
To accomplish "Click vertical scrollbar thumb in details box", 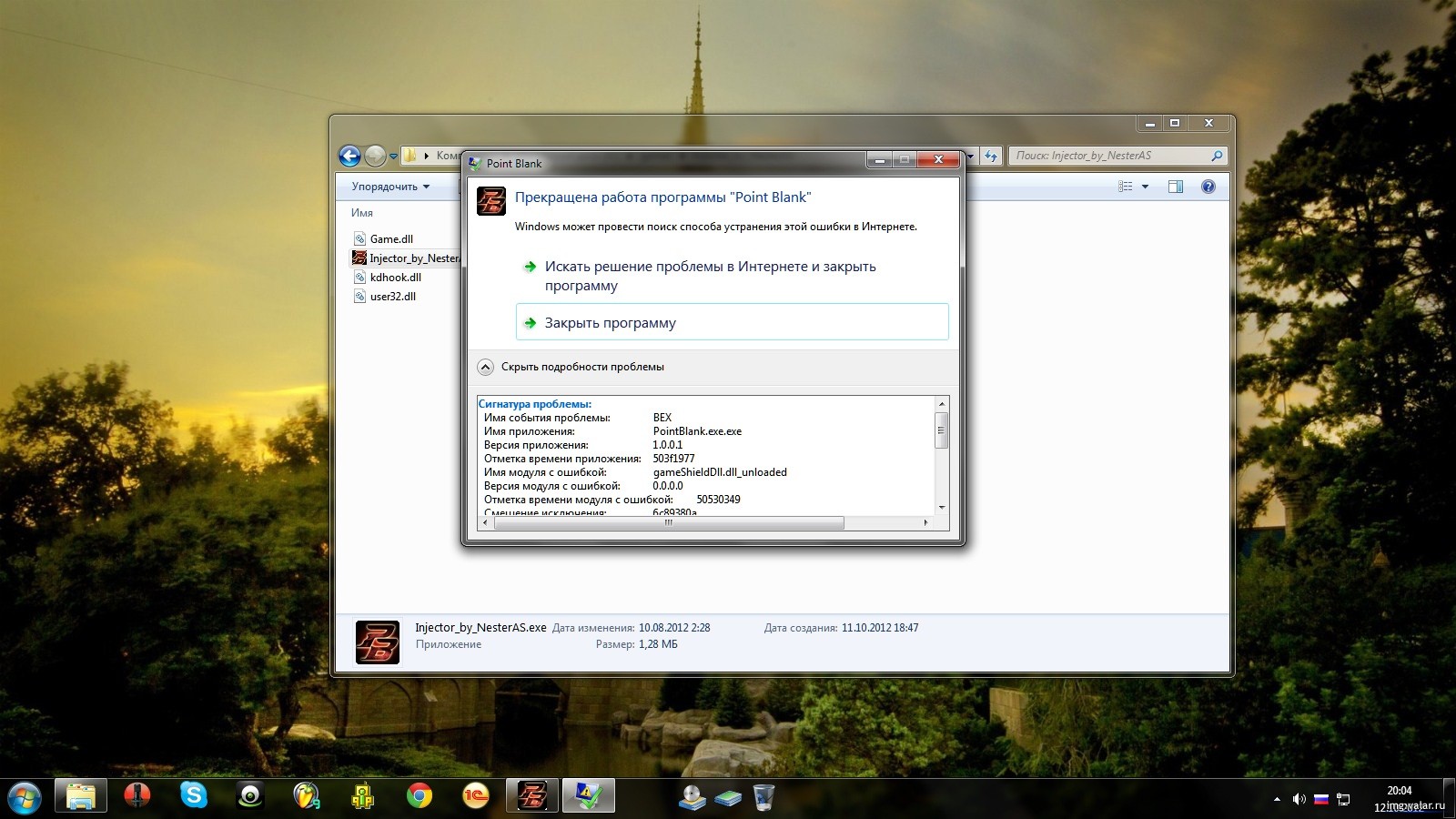I will click(942, 430).
